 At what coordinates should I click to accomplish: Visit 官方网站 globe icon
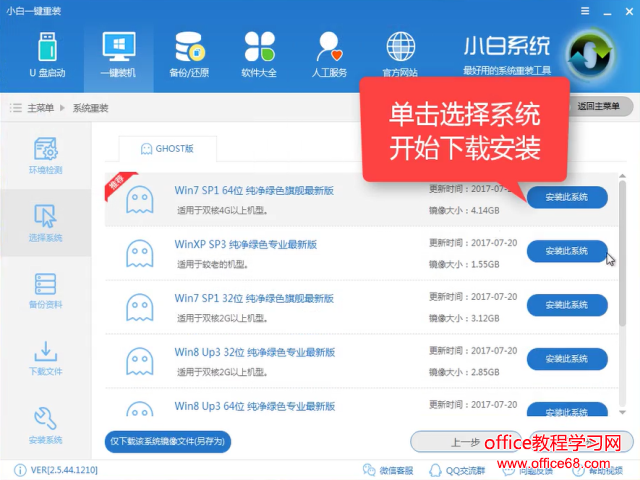tap(400, 55)
